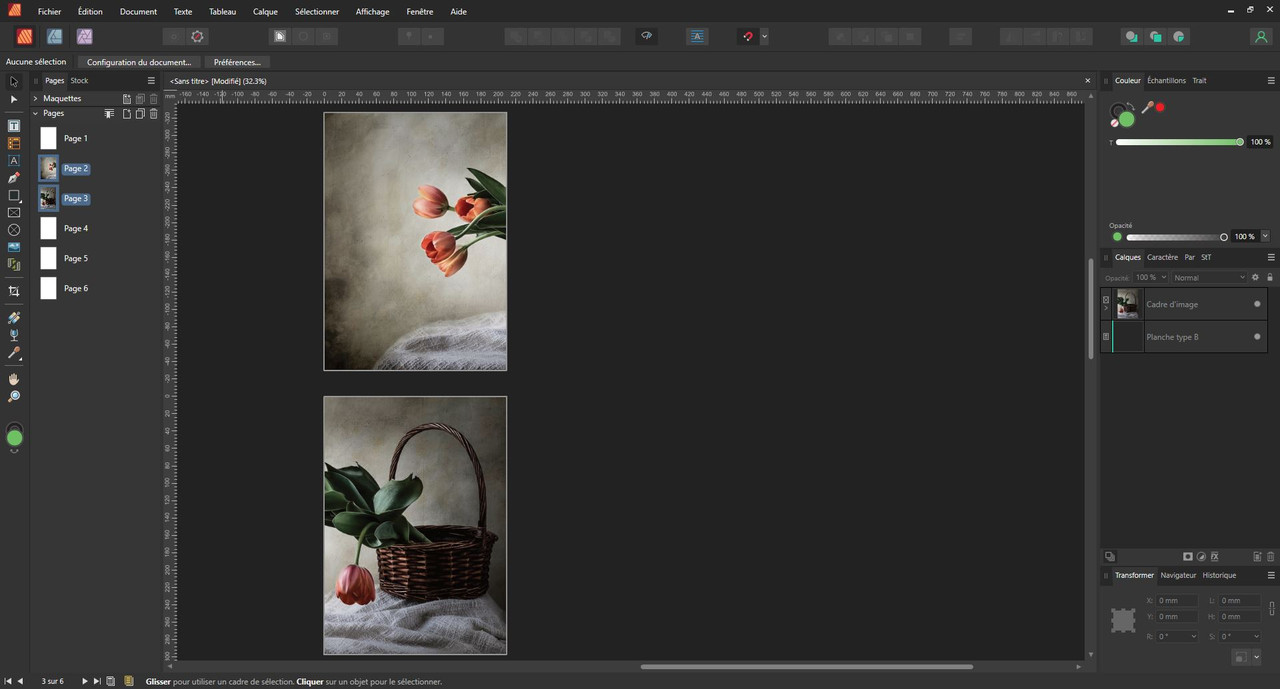Pick the Picture Frame Rectangle tool
The height and width of the screenshot is (689, 1280).
point(14,213)
